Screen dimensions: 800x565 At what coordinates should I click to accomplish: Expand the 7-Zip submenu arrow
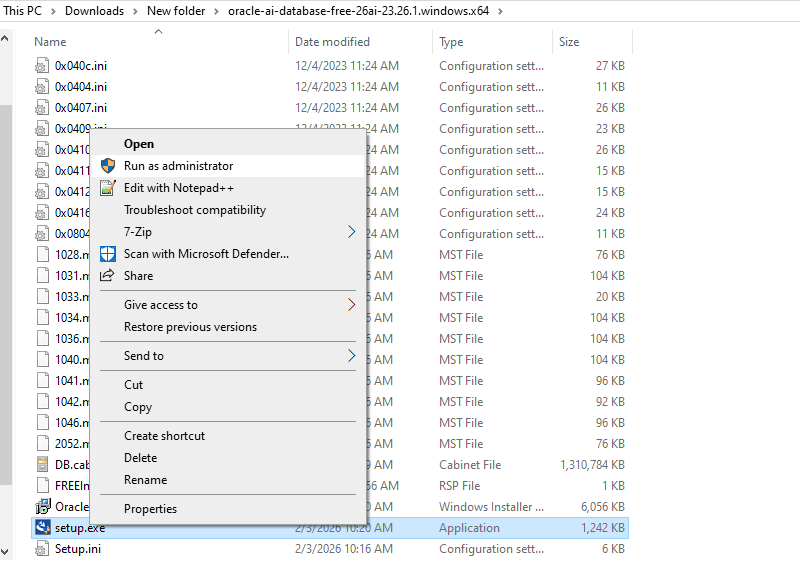[x=351, y=232]
